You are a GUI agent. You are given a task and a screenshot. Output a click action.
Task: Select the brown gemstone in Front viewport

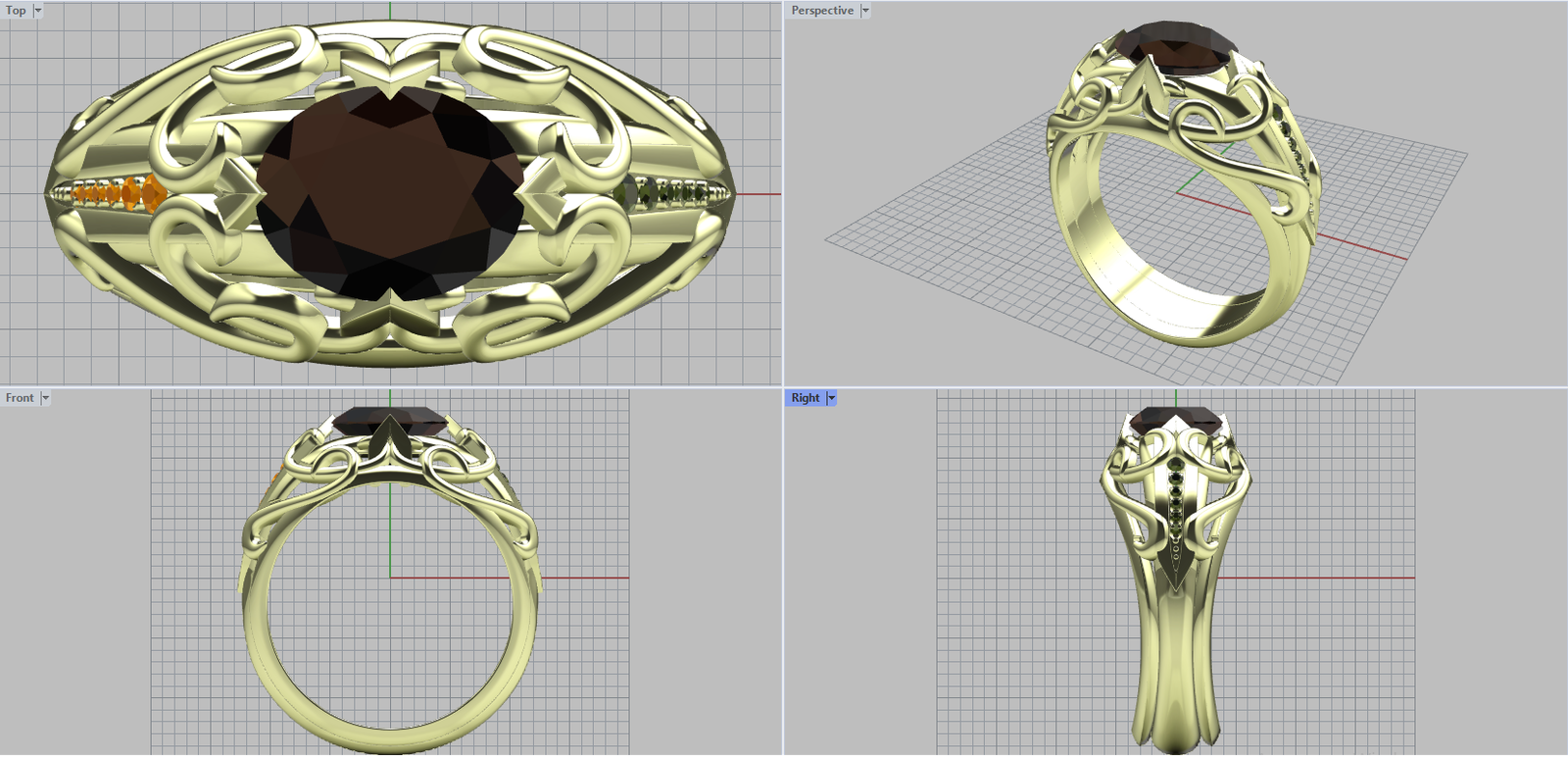pyautogui.click(x=391, y=422)
